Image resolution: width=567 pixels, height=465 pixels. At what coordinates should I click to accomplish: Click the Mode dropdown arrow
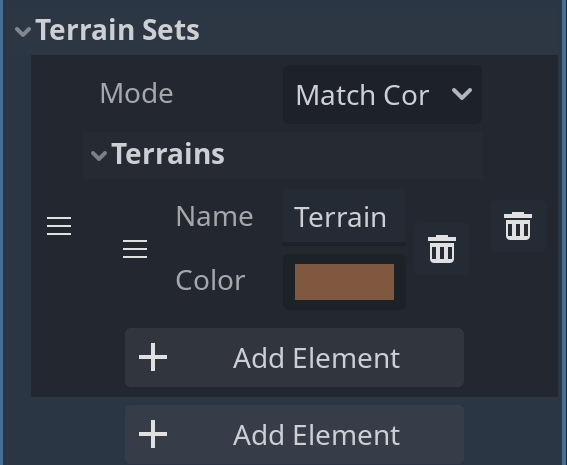tap(462, 94)
